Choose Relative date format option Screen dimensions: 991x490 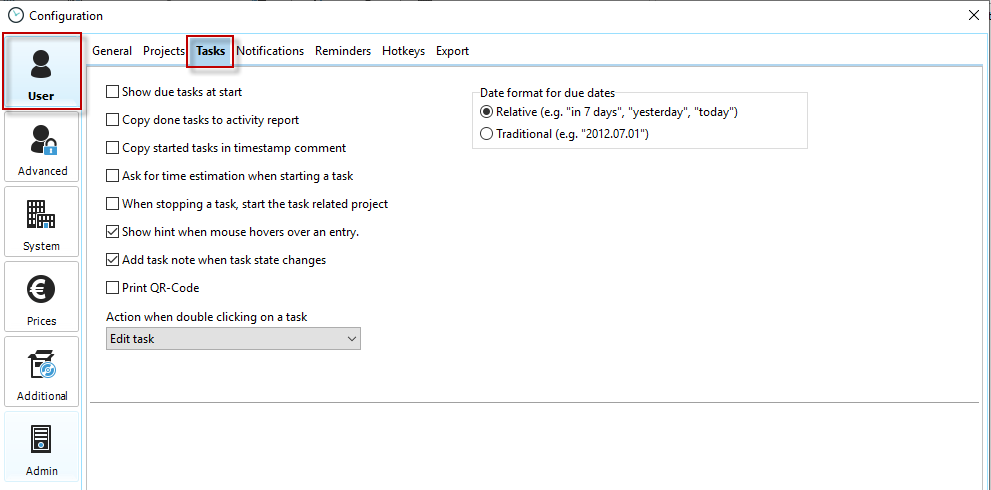pos(487,112)
